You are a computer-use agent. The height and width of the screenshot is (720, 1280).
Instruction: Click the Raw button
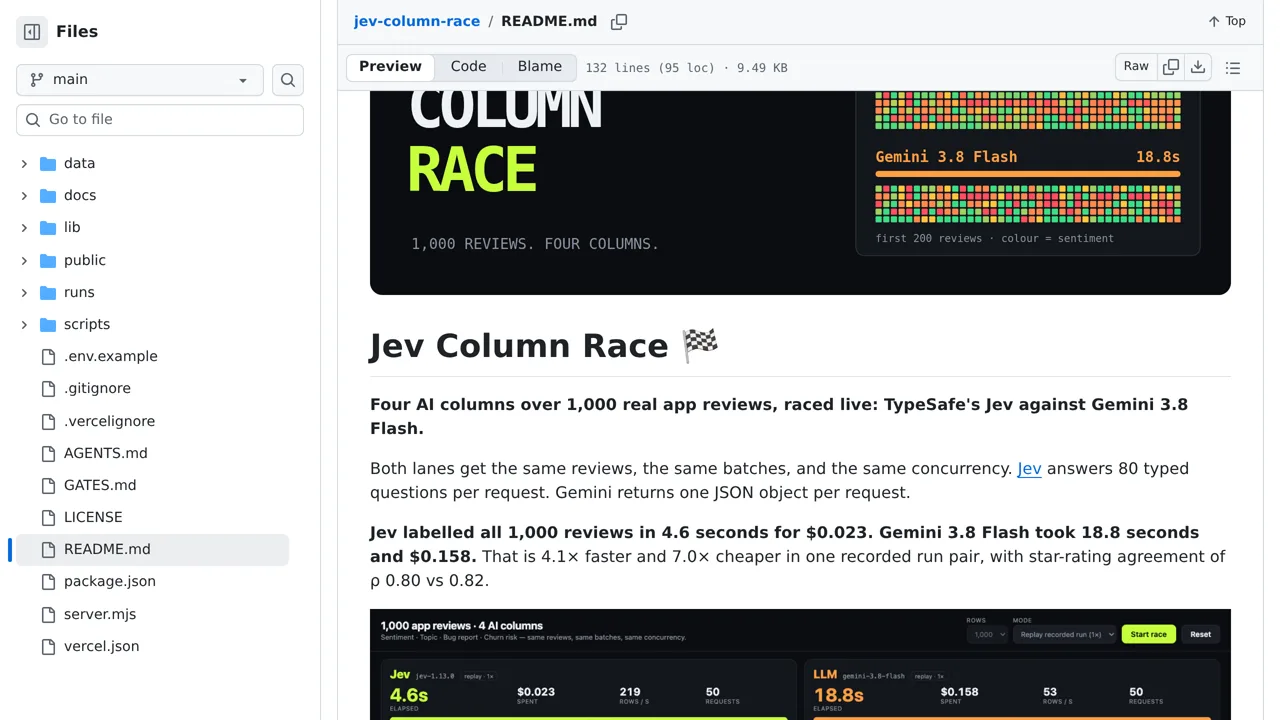point(1136,67)
